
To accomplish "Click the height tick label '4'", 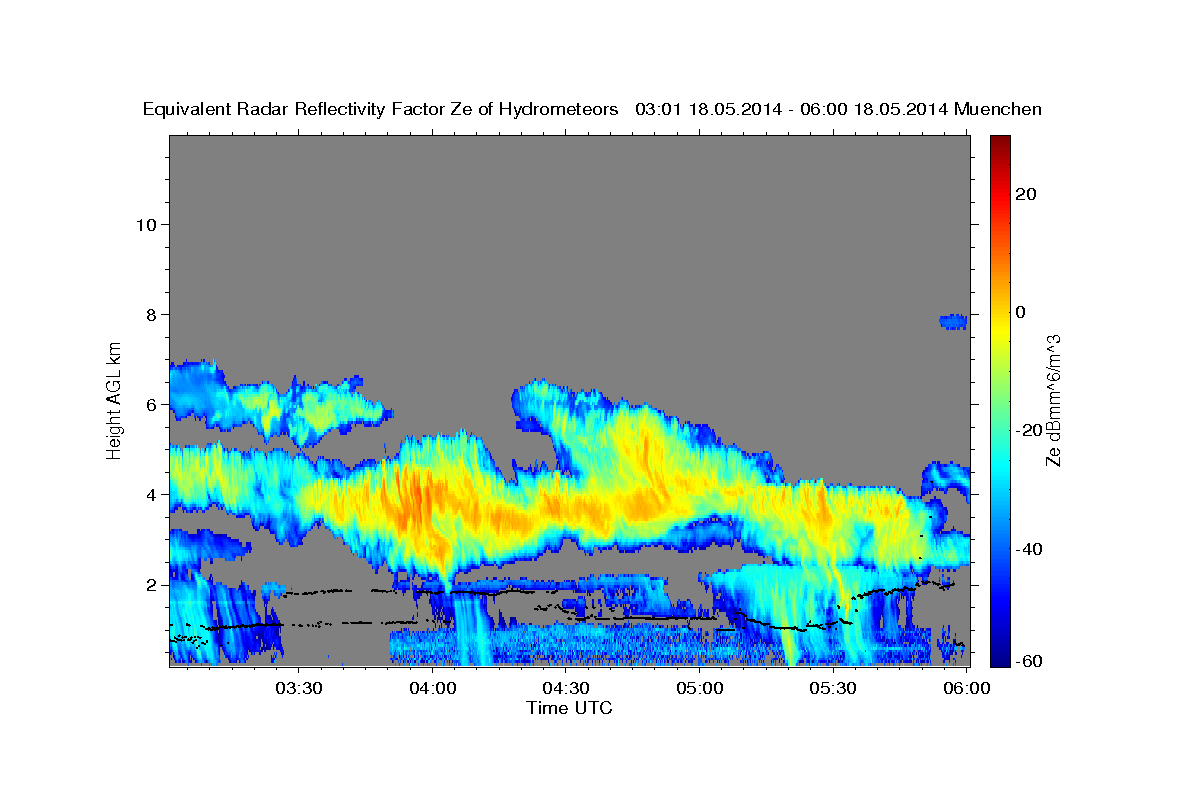I will click(x=150, y=494).
